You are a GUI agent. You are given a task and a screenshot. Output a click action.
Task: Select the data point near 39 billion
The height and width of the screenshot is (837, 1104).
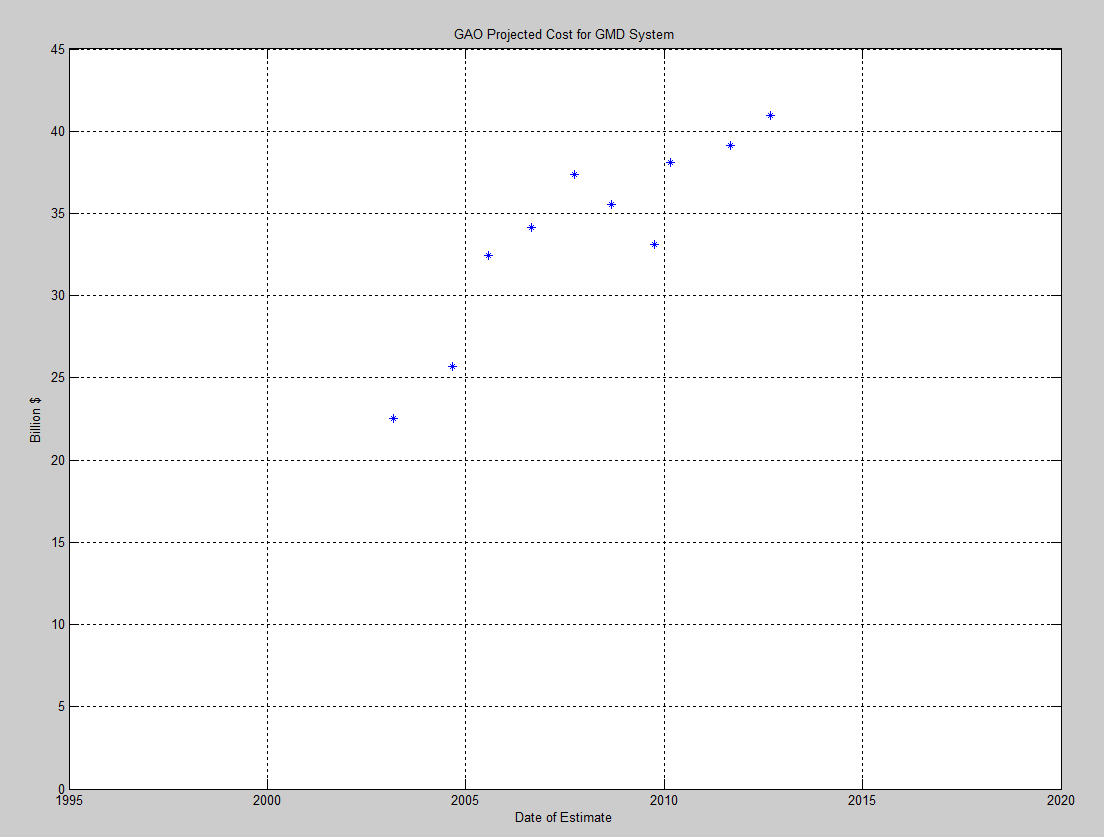tap(730, 145)
